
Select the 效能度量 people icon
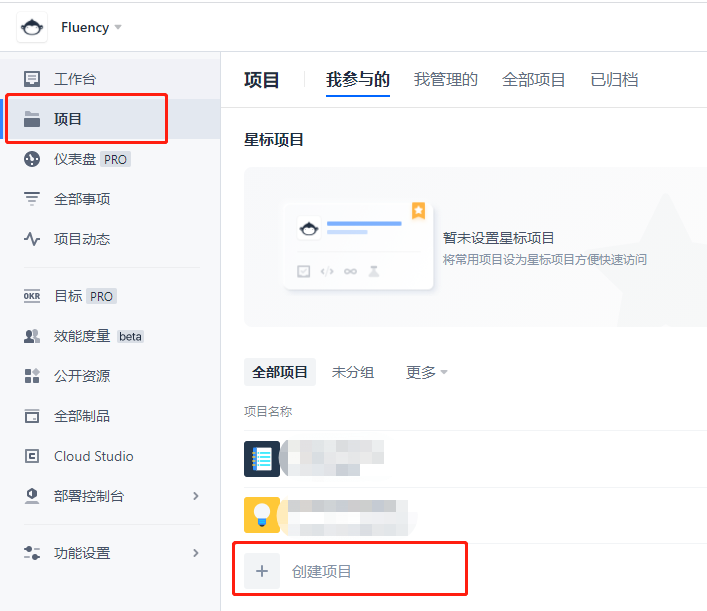pyautogui.click(x=32, y=336)
